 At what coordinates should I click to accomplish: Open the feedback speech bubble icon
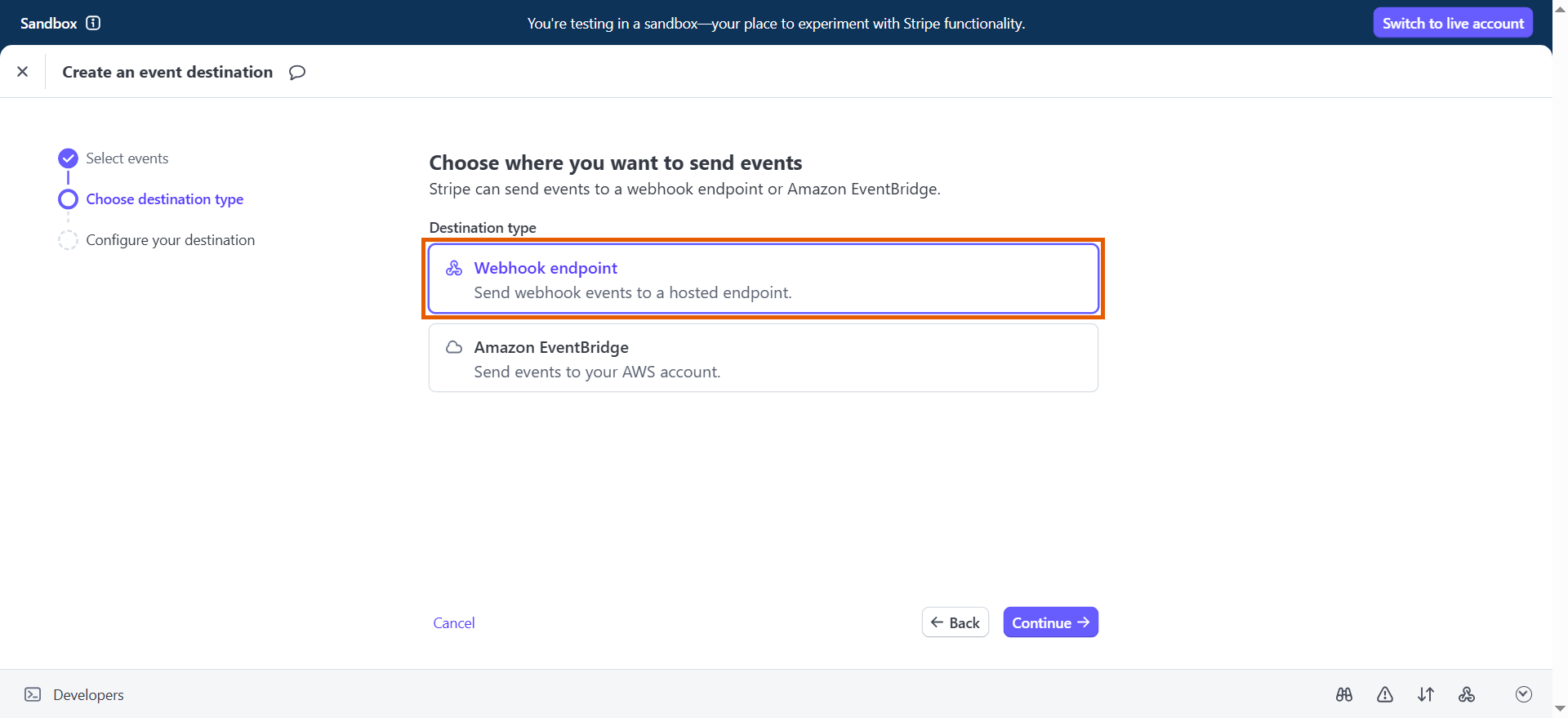click(297, 72)
